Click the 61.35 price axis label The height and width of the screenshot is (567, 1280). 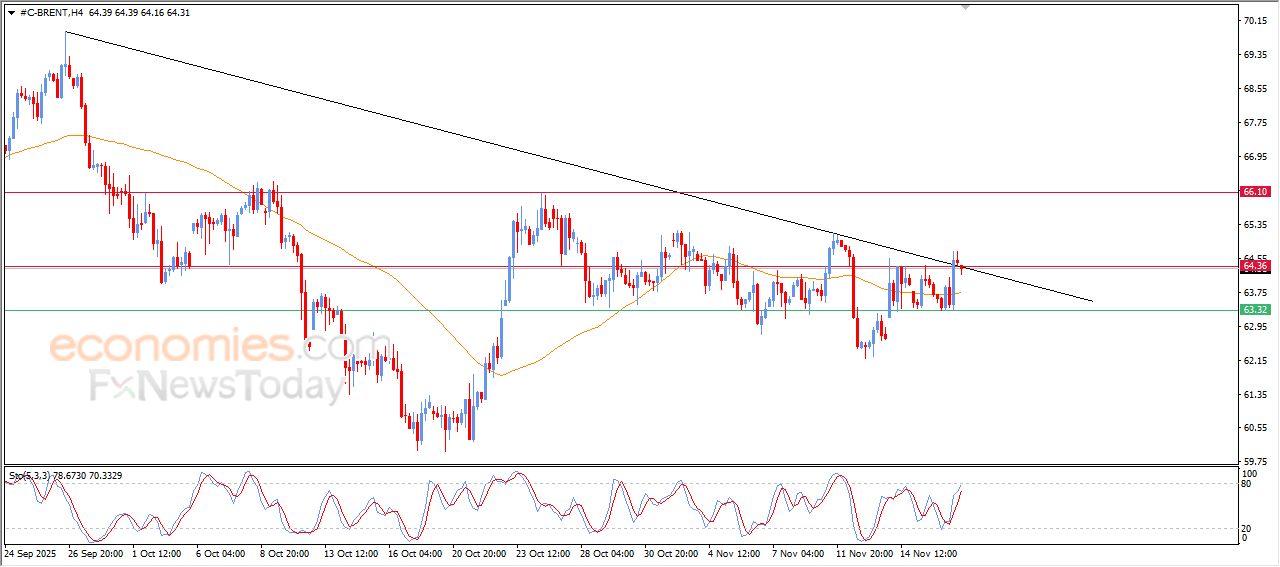click(x=1254, y=394)
